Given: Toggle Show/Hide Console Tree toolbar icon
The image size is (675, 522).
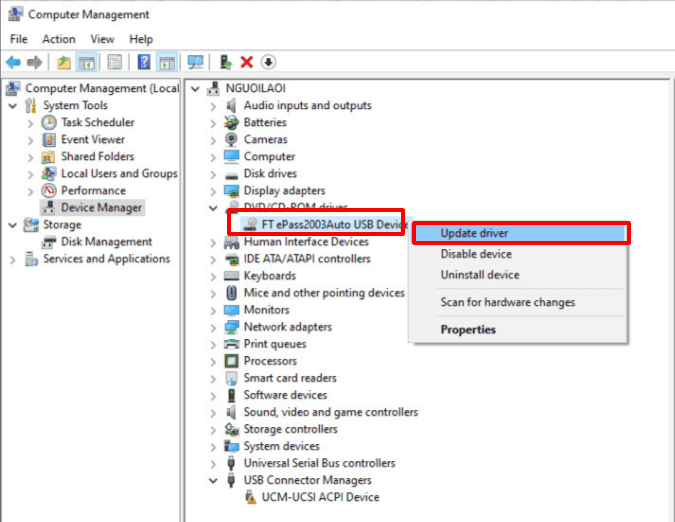Looking at the screenshot, I should coord(86,62).
